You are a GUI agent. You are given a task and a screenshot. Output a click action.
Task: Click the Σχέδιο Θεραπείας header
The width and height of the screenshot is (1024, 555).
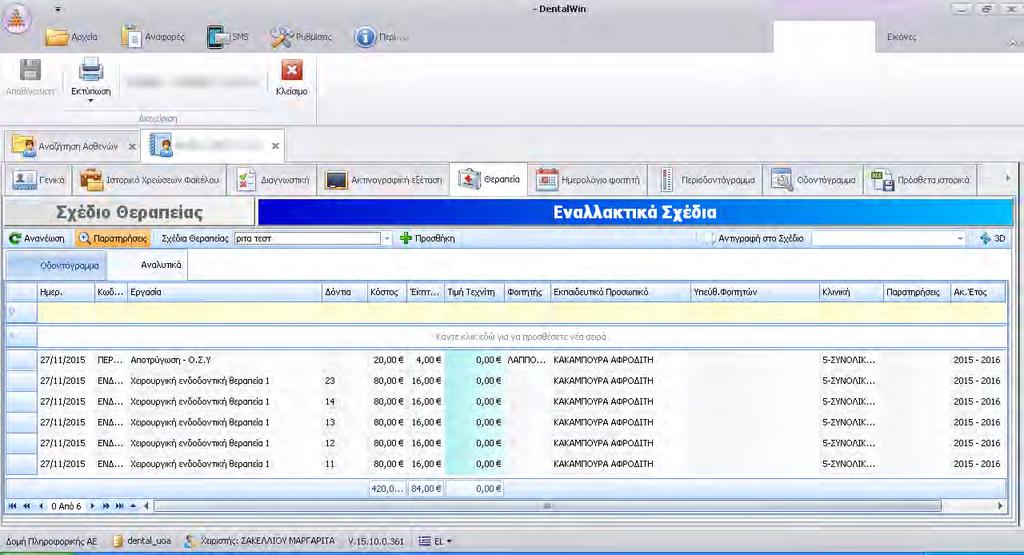coord(129,212)
